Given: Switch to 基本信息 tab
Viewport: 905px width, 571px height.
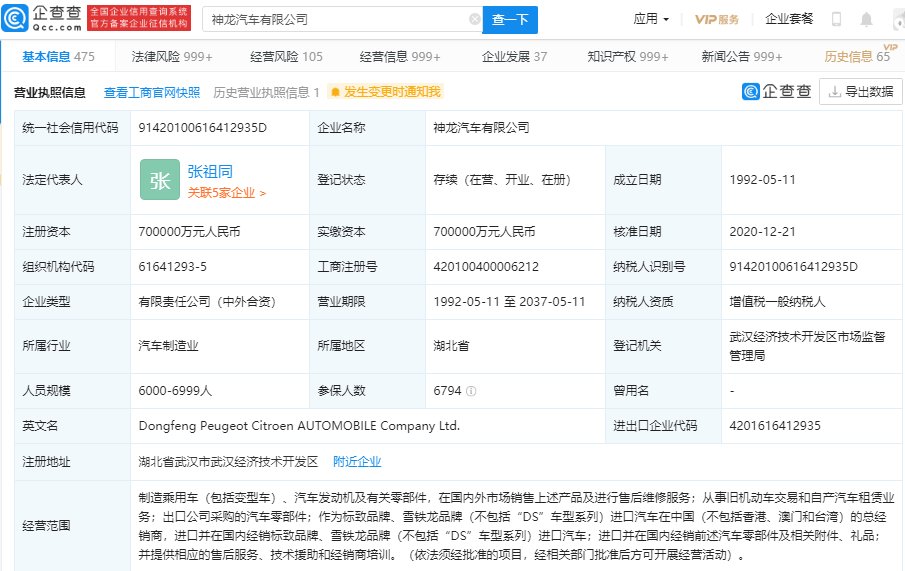Looking at the screenshot, I should coord(58,57).
